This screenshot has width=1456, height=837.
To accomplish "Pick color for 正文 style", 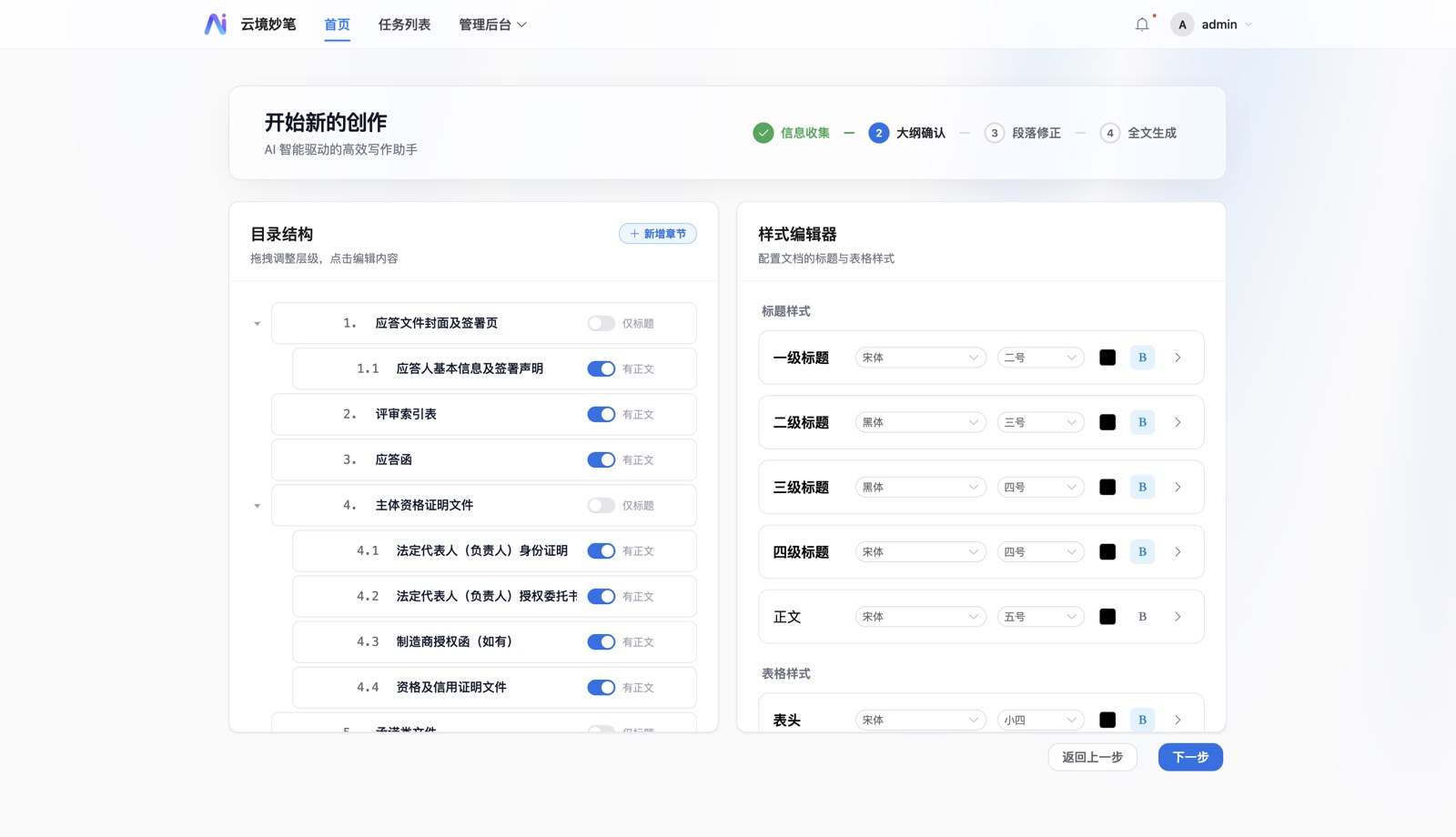I will click(x=1107, y=617).
